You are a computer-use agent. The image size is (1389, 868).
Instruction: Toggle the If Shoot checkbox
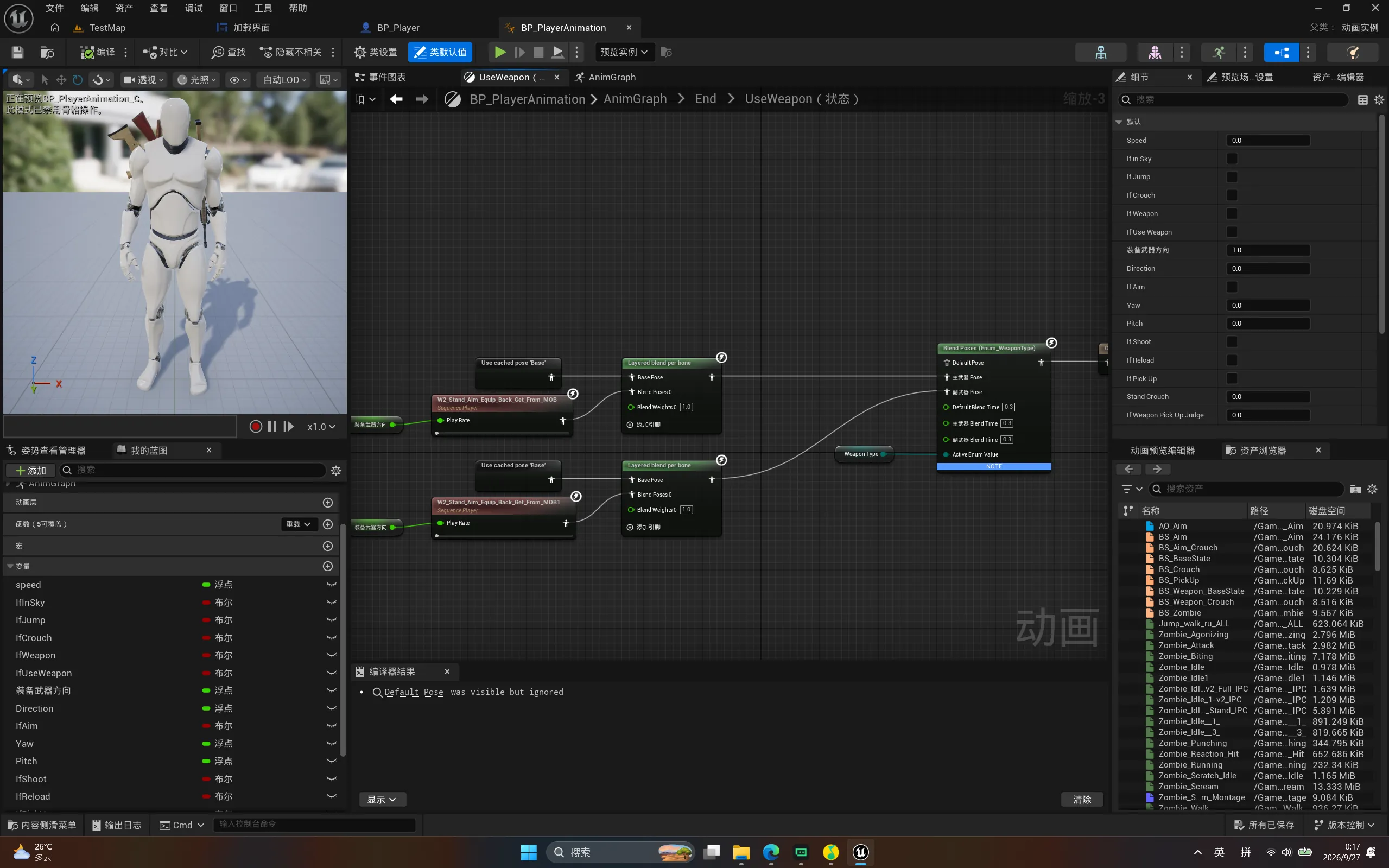click(1232, 341)
